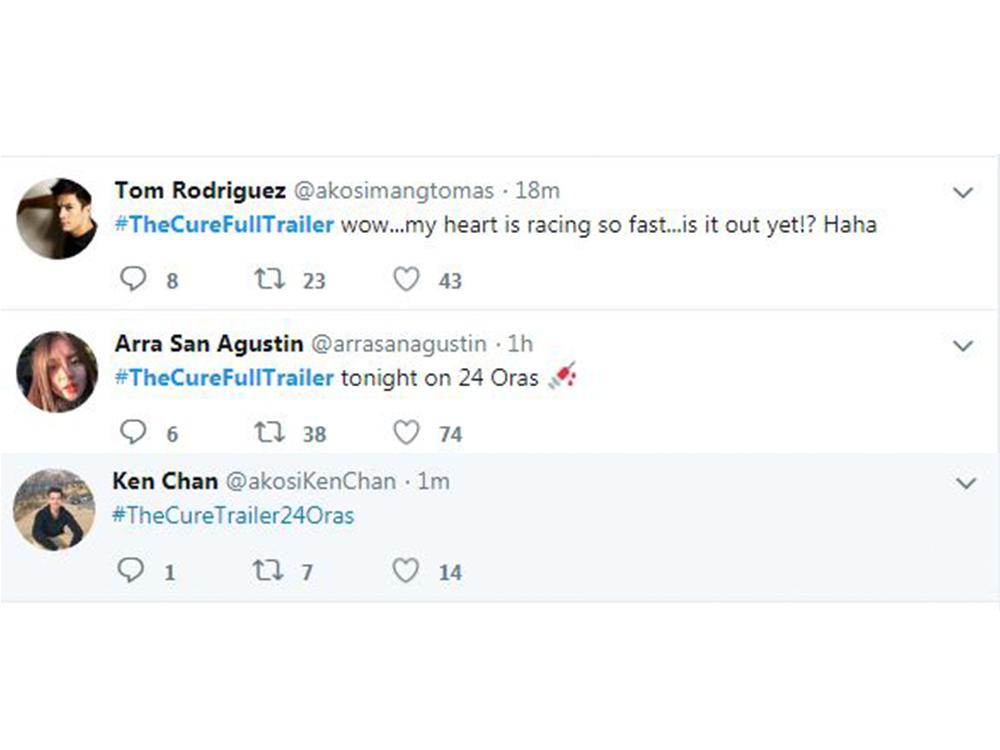Viewport: 1000px width, 750px height.
Task: Click Tom Rodriguez's profile picture
Action: pos(57,218)
